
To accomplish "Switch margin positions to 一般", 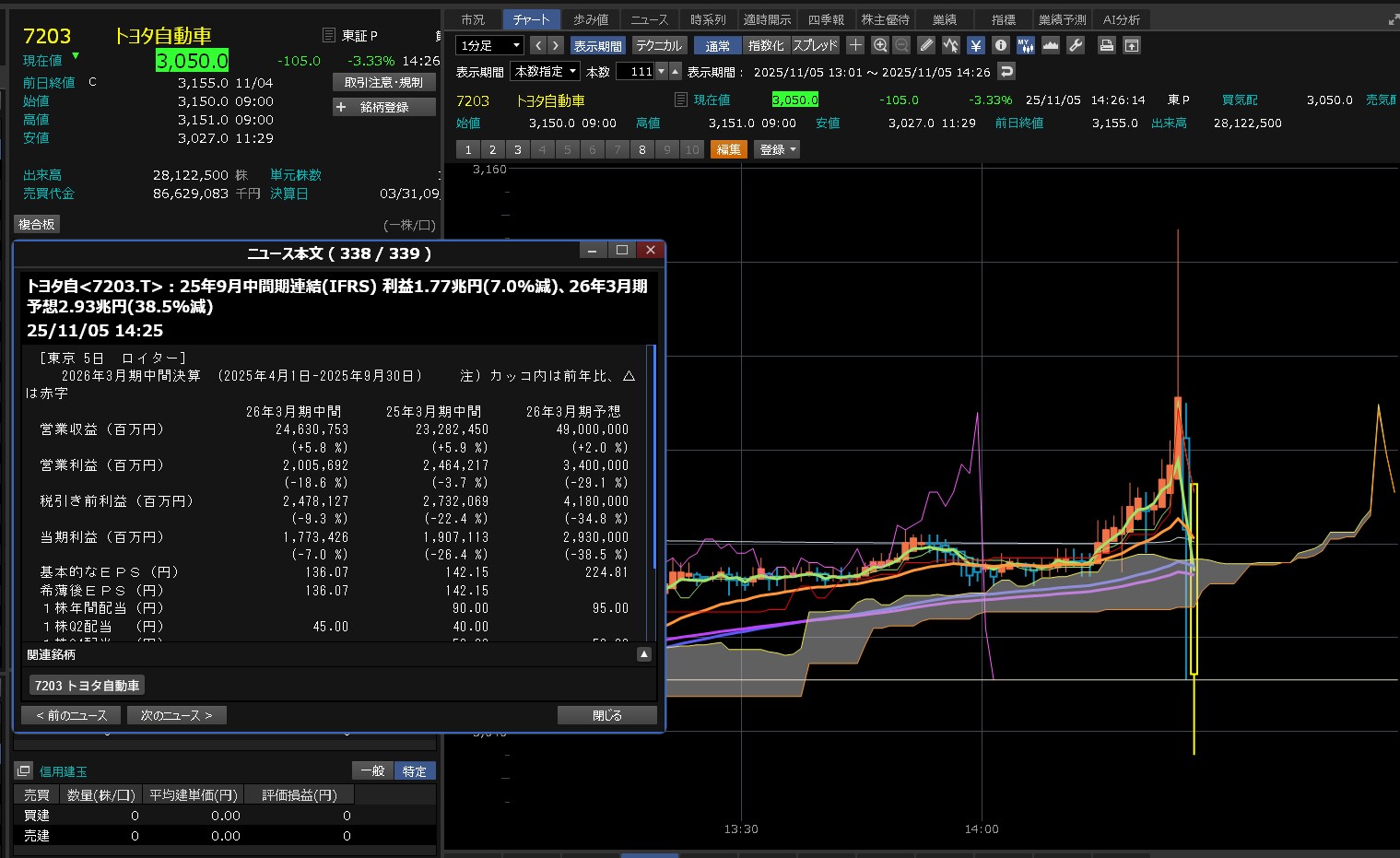I will coord(372,771).
